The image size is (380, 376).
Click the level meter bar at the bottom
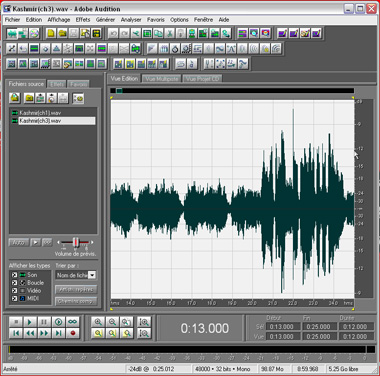[x=188, y=349]
